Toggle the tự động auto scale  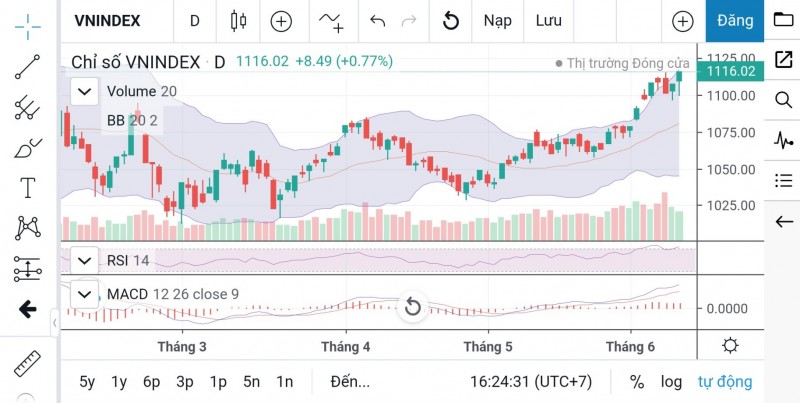[x=725, y=381]
